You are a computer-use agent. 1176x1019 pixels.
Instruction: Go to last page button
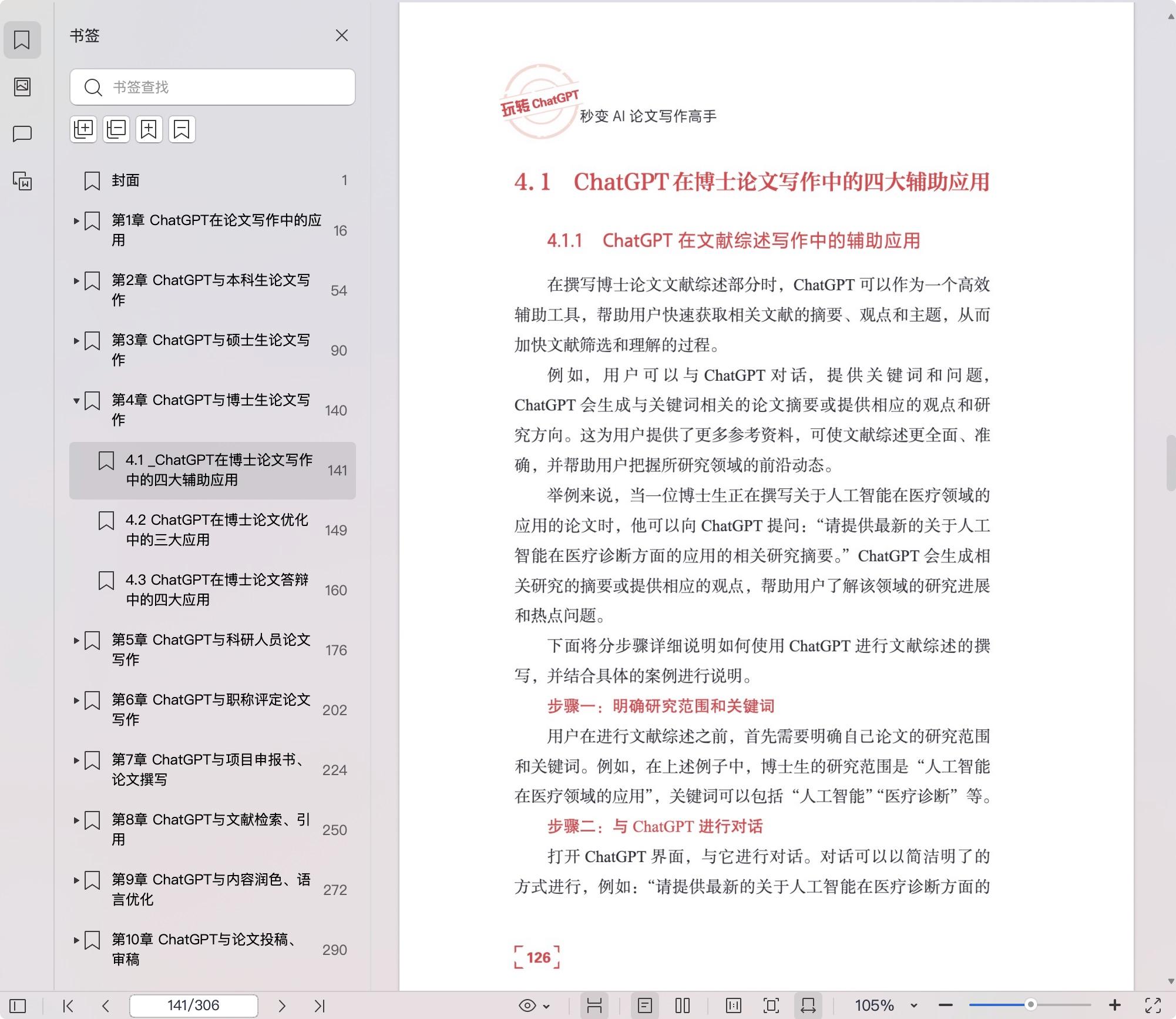pos(320,1005)
